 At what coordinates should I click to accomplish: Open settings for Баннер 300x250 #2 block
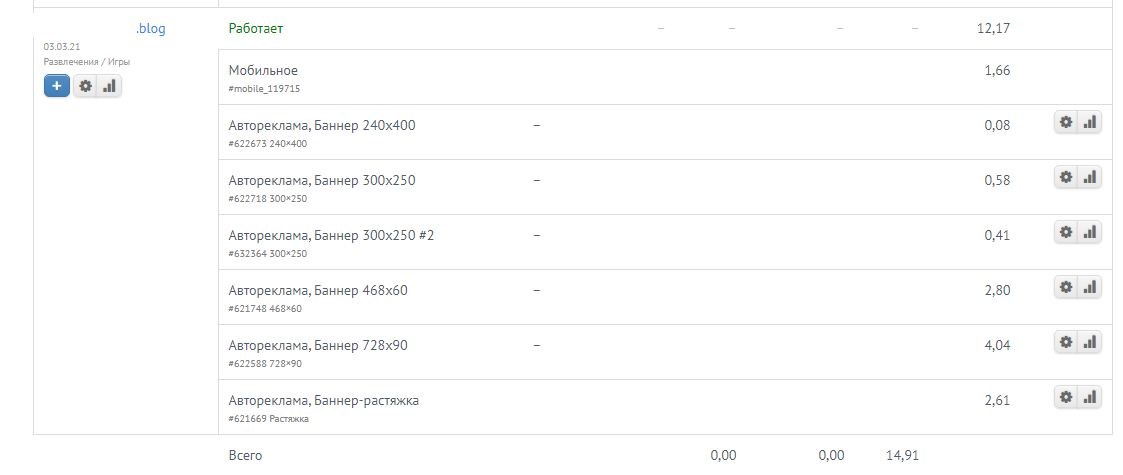[1066, 232]
